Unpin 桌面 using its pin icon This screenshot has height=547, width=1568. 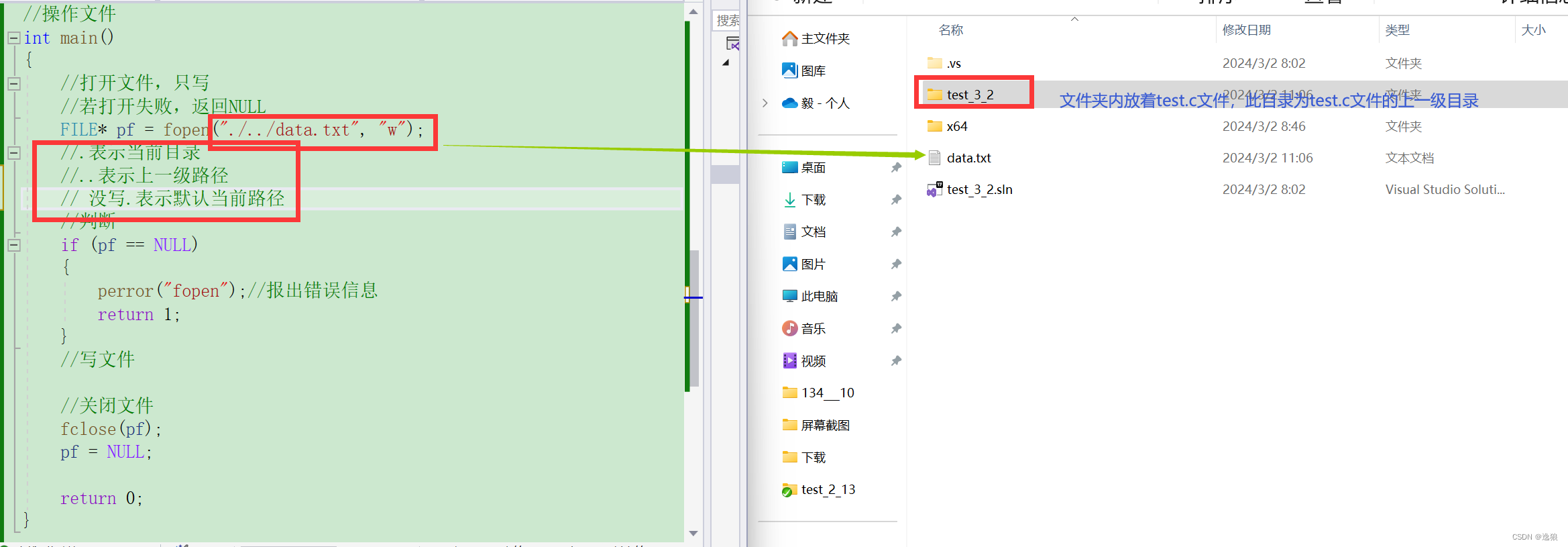(896, 167)
